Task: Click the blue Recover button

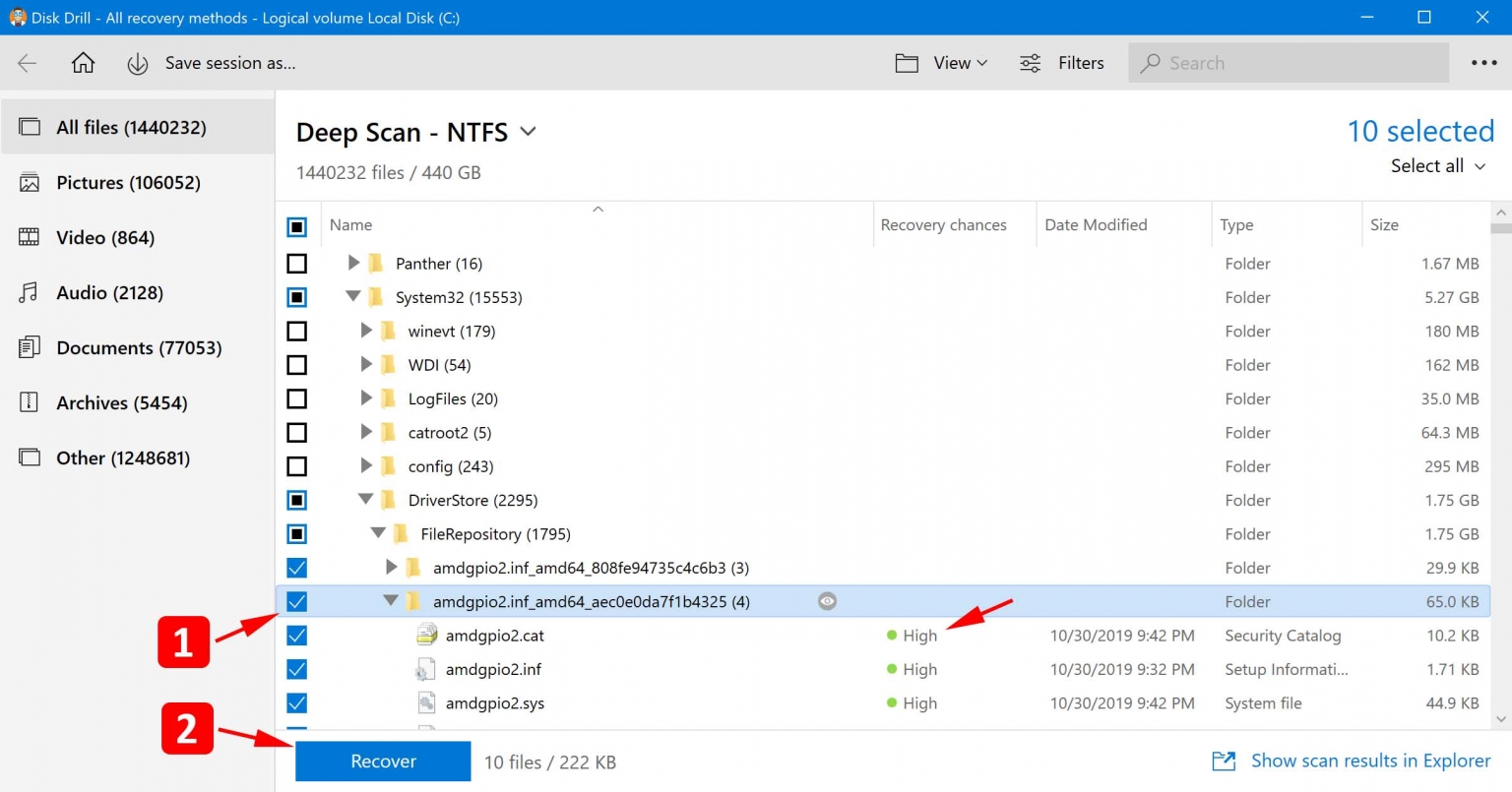Action: pos(383,762)
